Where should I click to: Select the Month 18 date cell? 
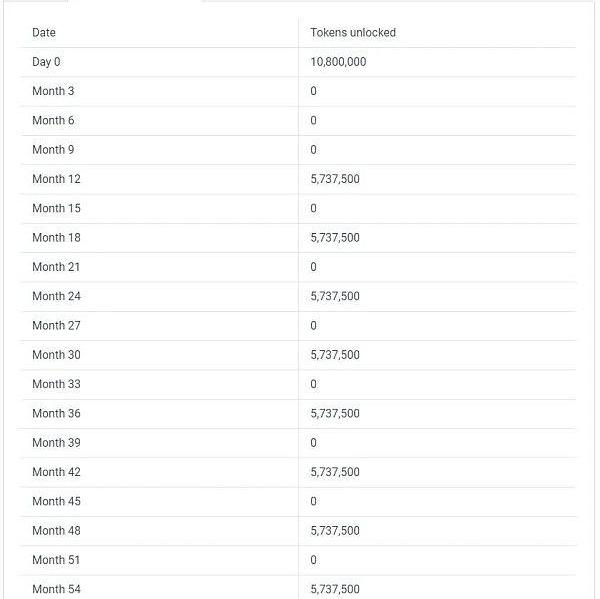[x=56, y=238]
